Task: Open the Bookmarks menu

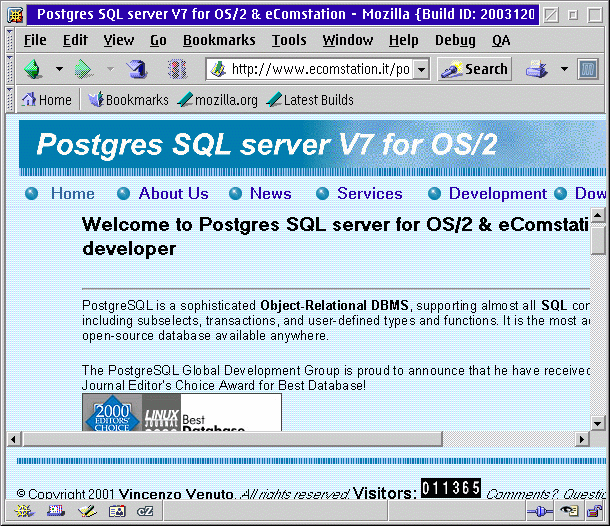Action: coord(219,40)
